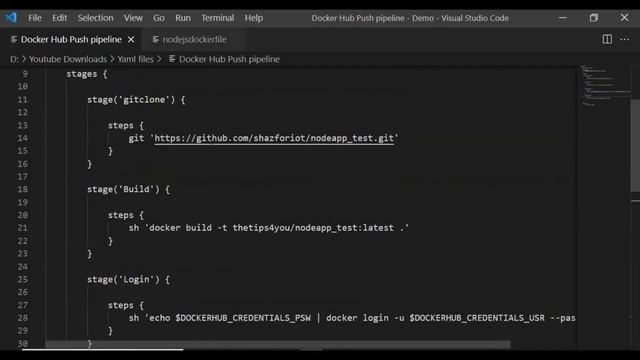Close the Visual Studio Code window
The width and height of the screenshot is (640, 360).
click(624, 18)
